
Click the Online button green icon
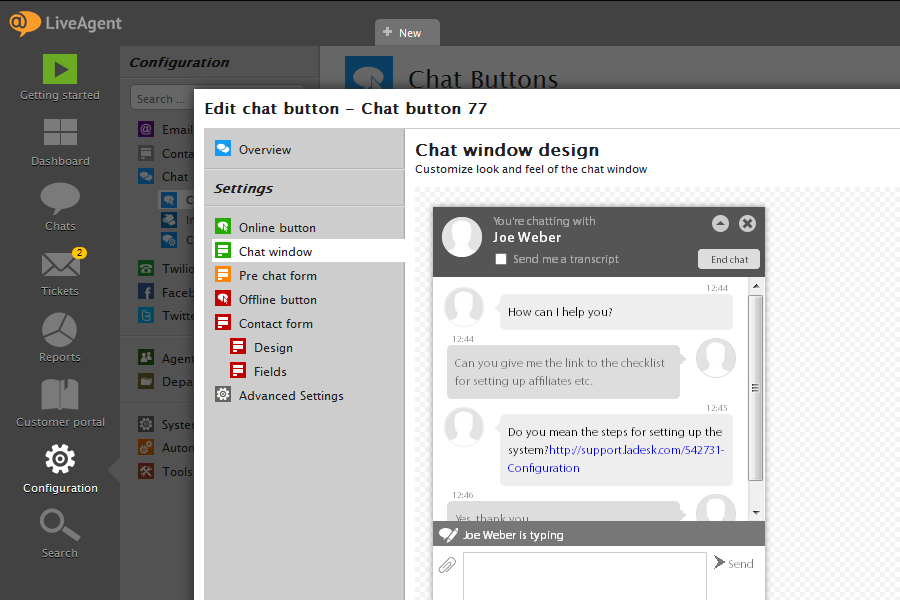tap(223, 227)
